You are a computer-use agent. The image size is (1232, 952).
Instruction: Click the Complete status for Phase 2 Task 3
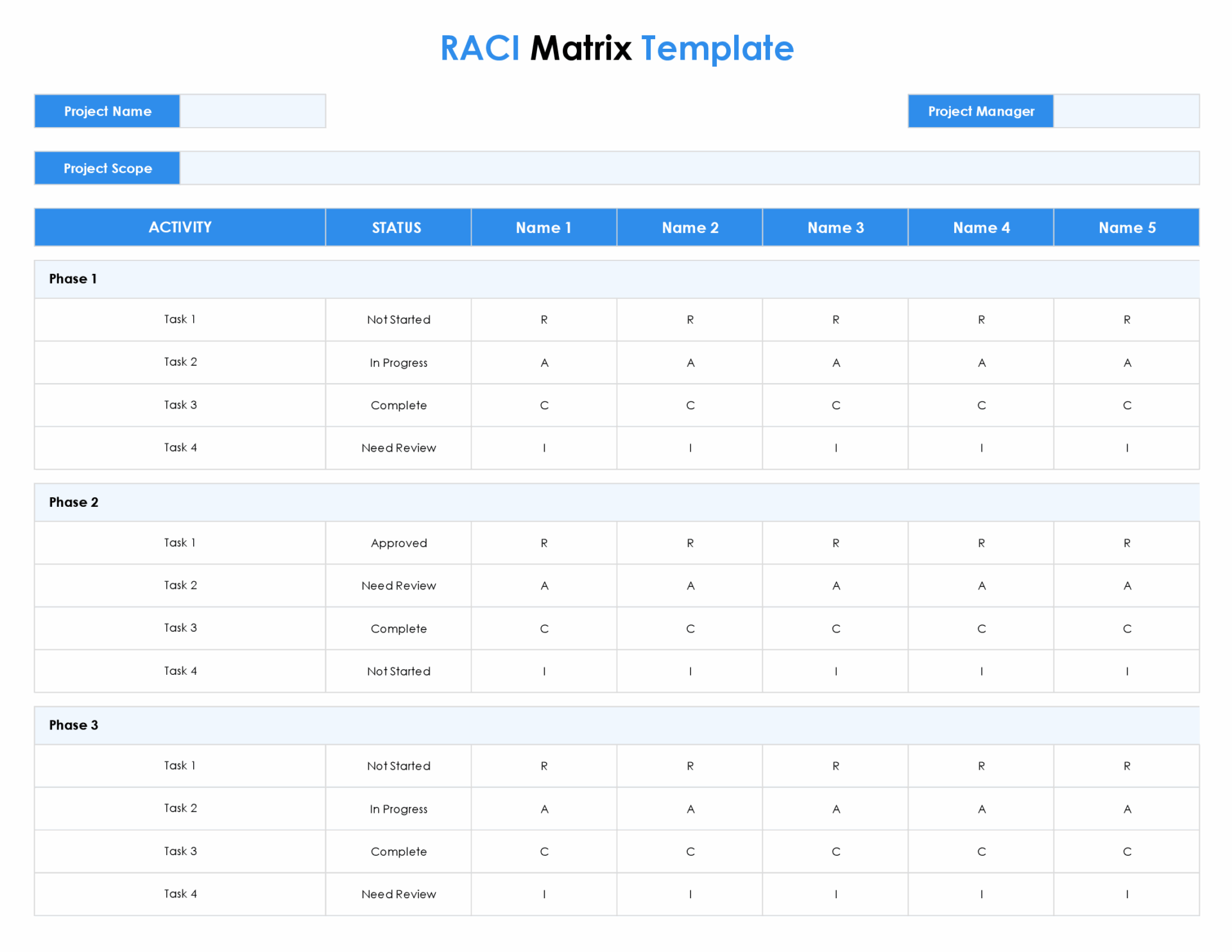tap(398, 628)
